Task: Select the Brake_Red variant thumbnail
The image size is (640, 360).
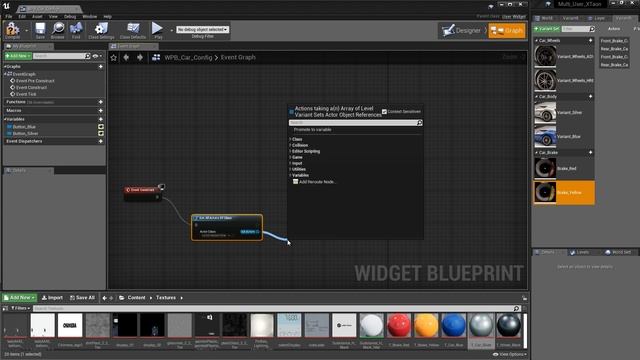Action: [x=545, y=168]
